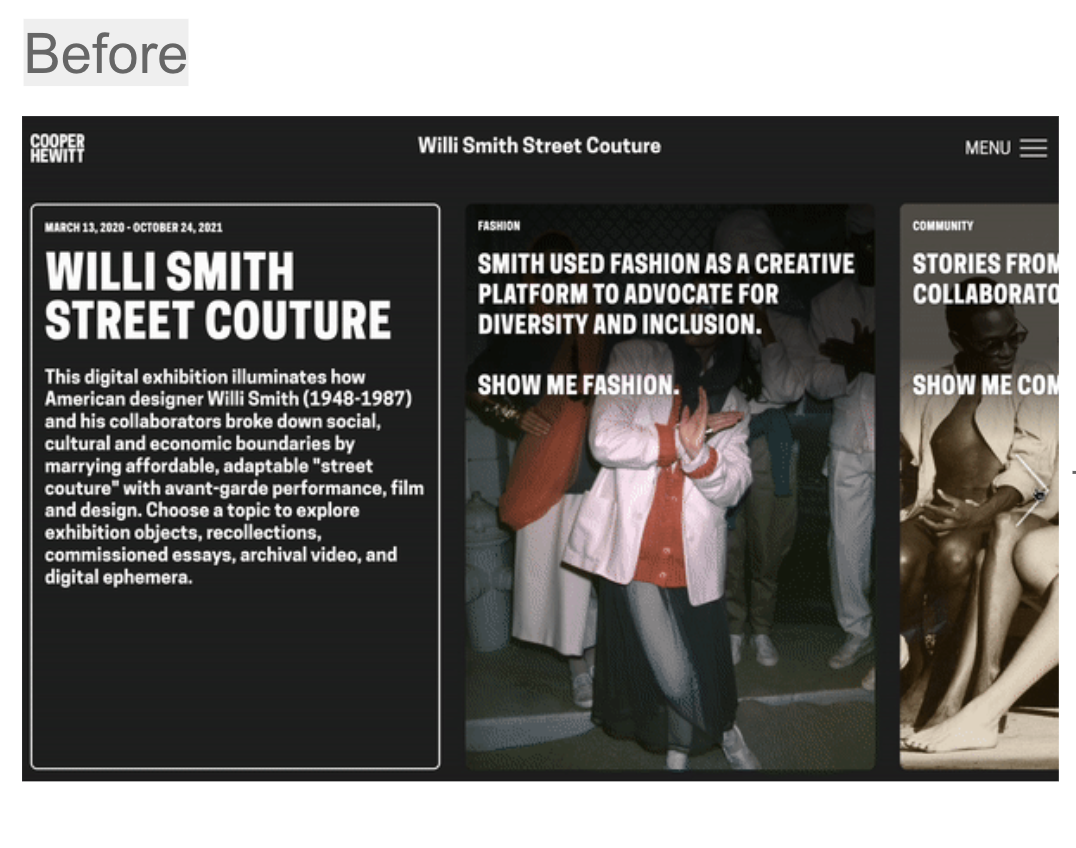The height and width of the screenshot is (848, 1076).
Task: Click the 'March 13, 2020 - October 24, 2021' date
Action: (x=134, y=227)
